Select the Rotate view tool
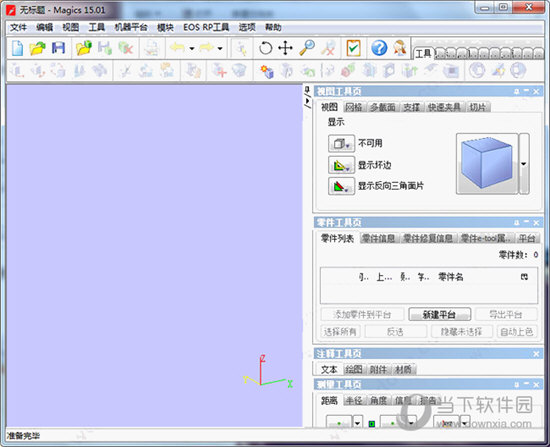The width and height of the screenshot is (550, 447). pyautogui.click(x=266, y=48)
